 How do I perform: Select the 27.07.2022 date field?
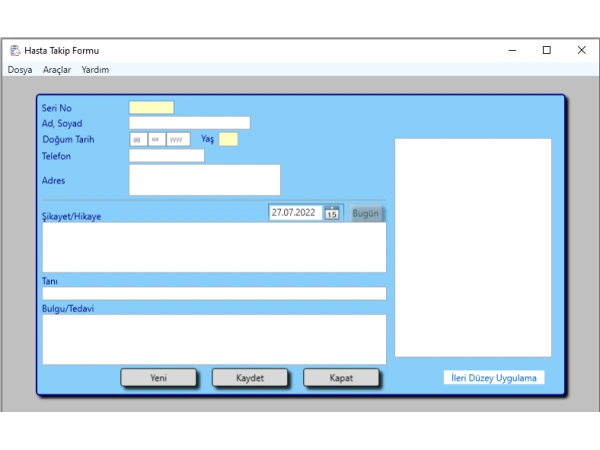click(x=294, y=213)
